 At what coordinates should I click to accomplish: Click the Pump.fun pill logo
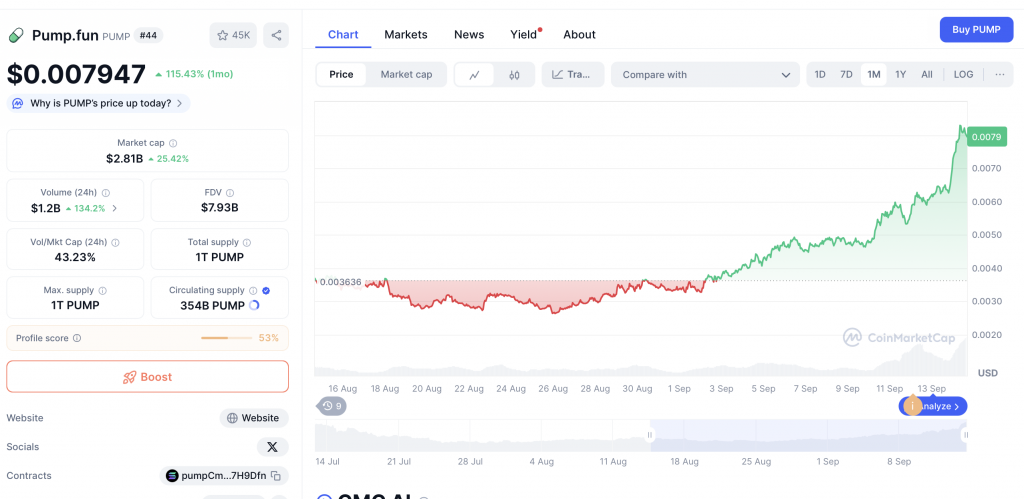pyautogui.click(x=16, y=35)
